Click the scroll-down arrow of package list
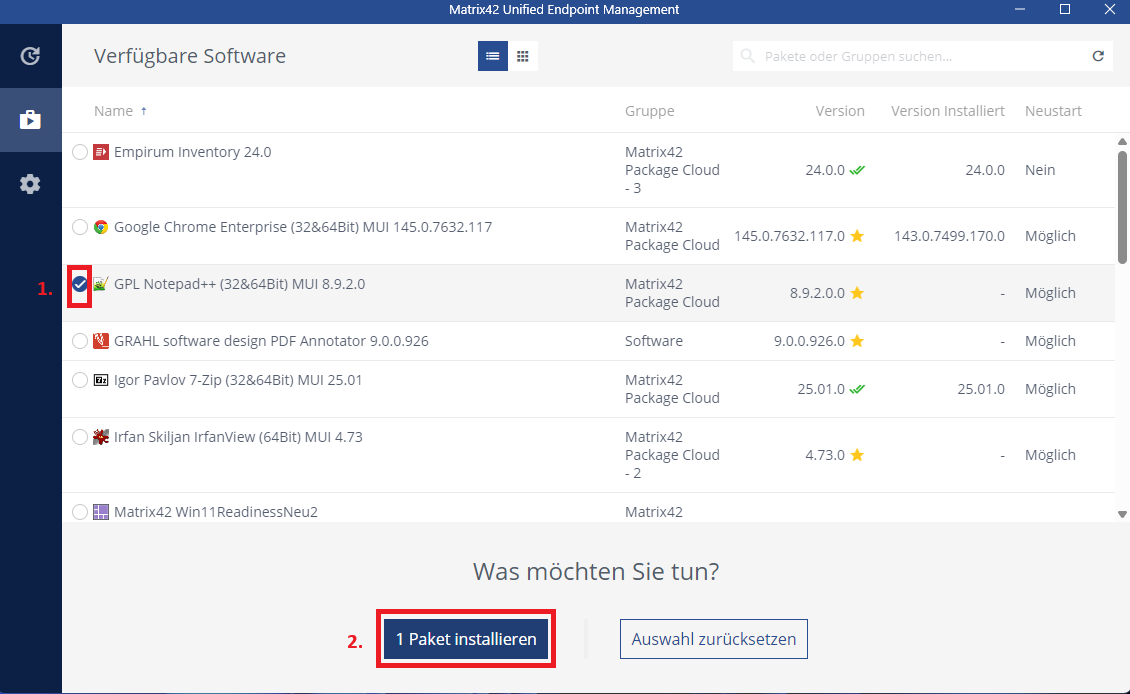 (1122, 513)
